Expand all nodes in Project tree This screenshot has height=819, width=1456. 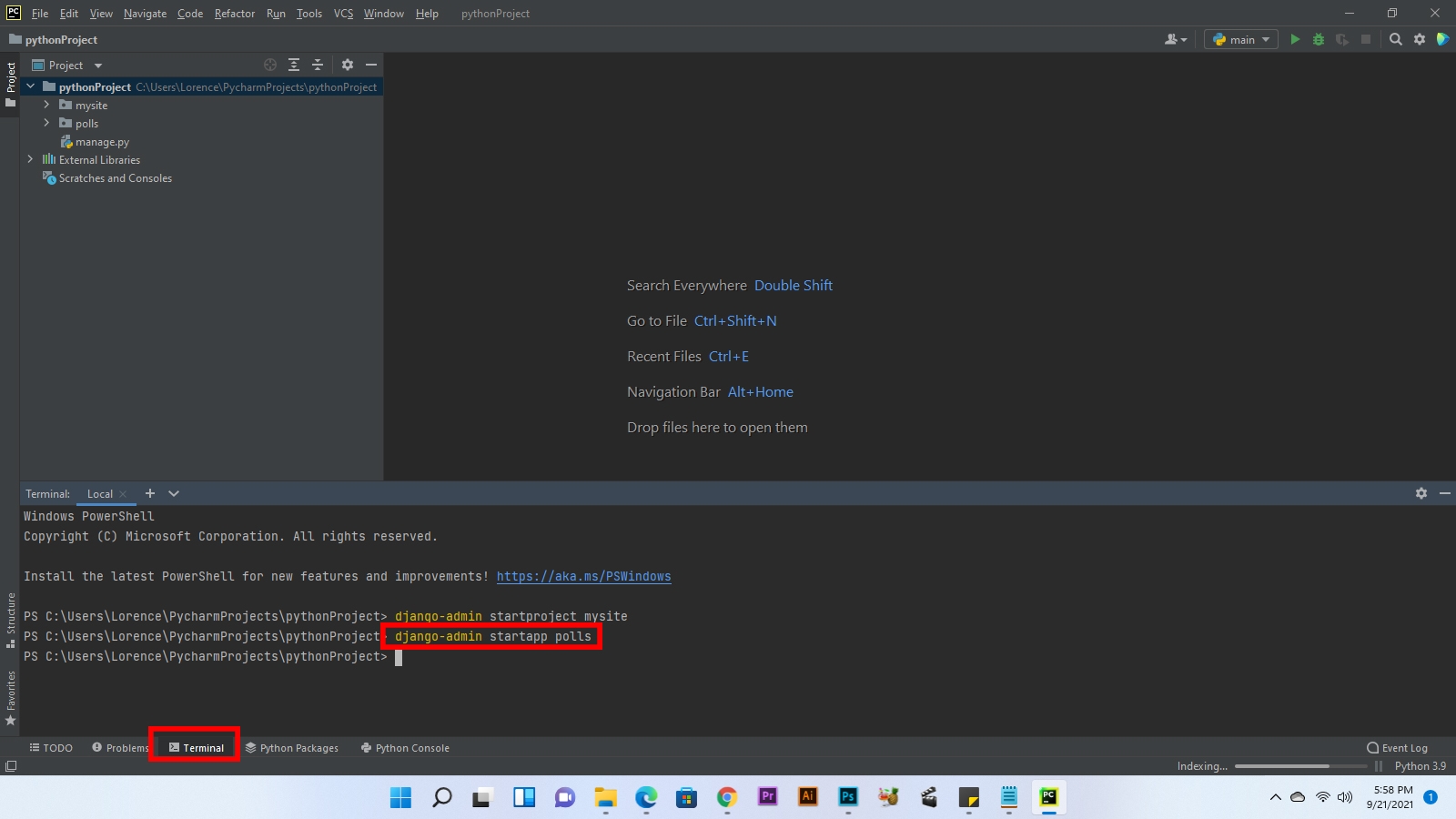click(293, 65)
